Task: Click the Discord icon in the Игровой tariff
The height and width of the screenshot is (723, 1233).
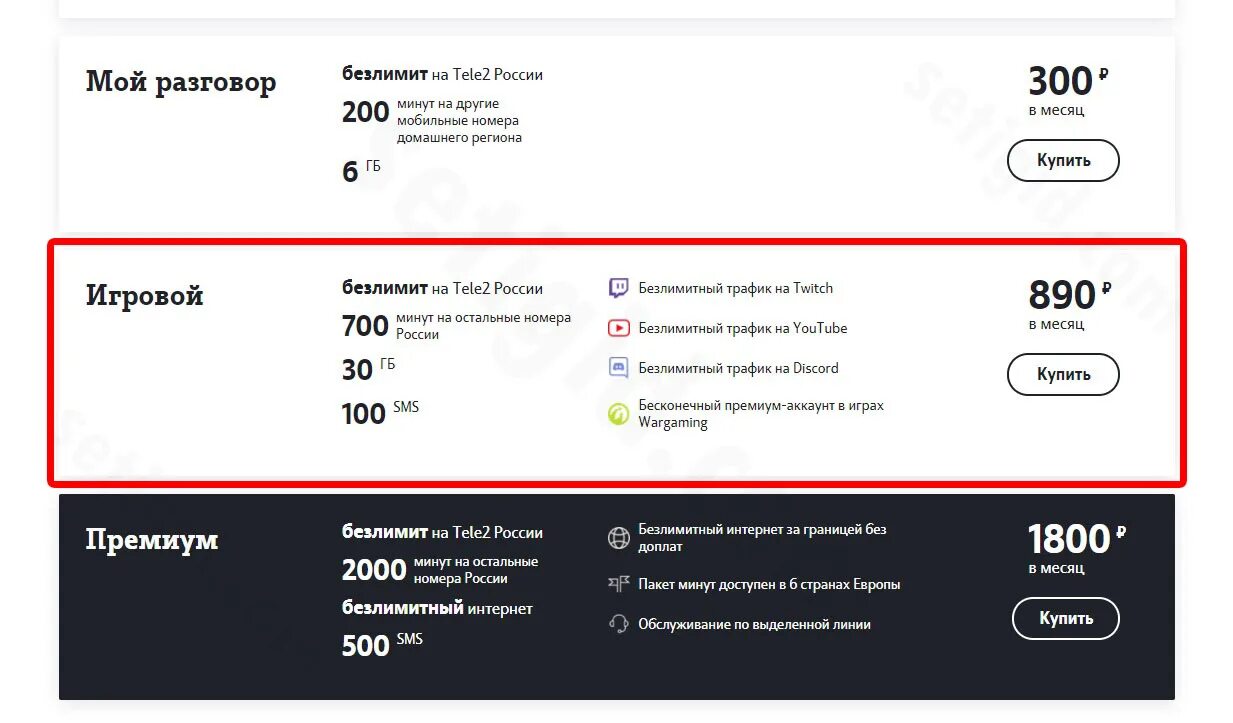Action: point(619,368)
